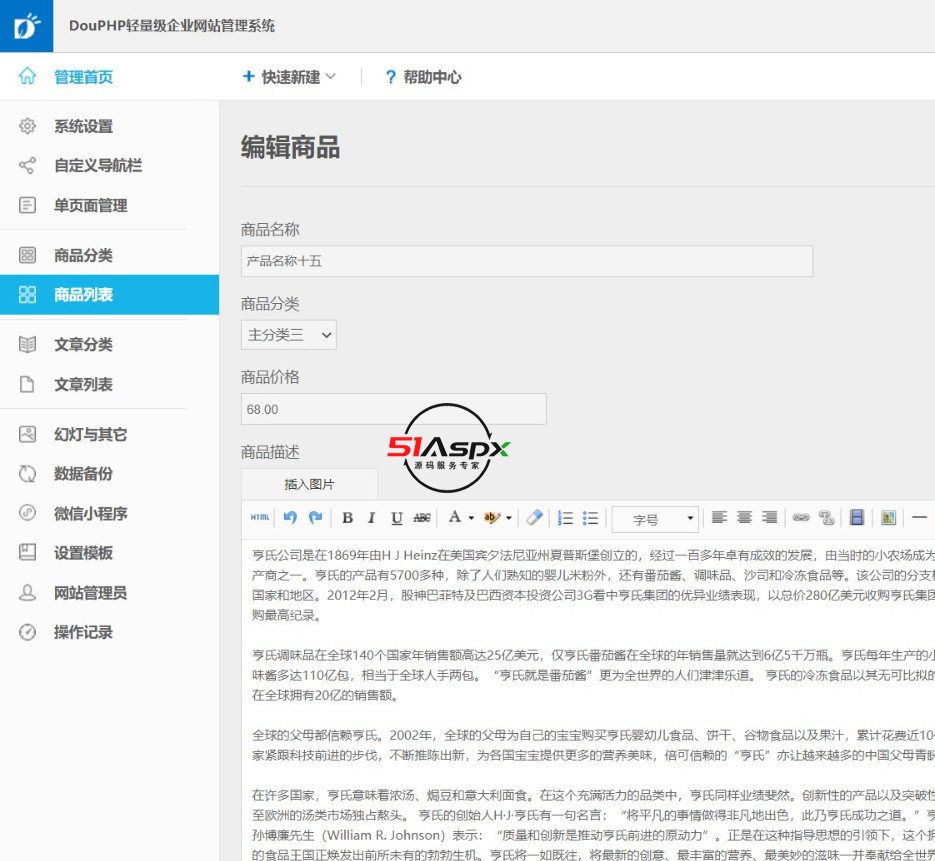The width and height of the screenshot is (935, 861).
Task: Click the HTML source mode icon
Action: pos(260,518)
